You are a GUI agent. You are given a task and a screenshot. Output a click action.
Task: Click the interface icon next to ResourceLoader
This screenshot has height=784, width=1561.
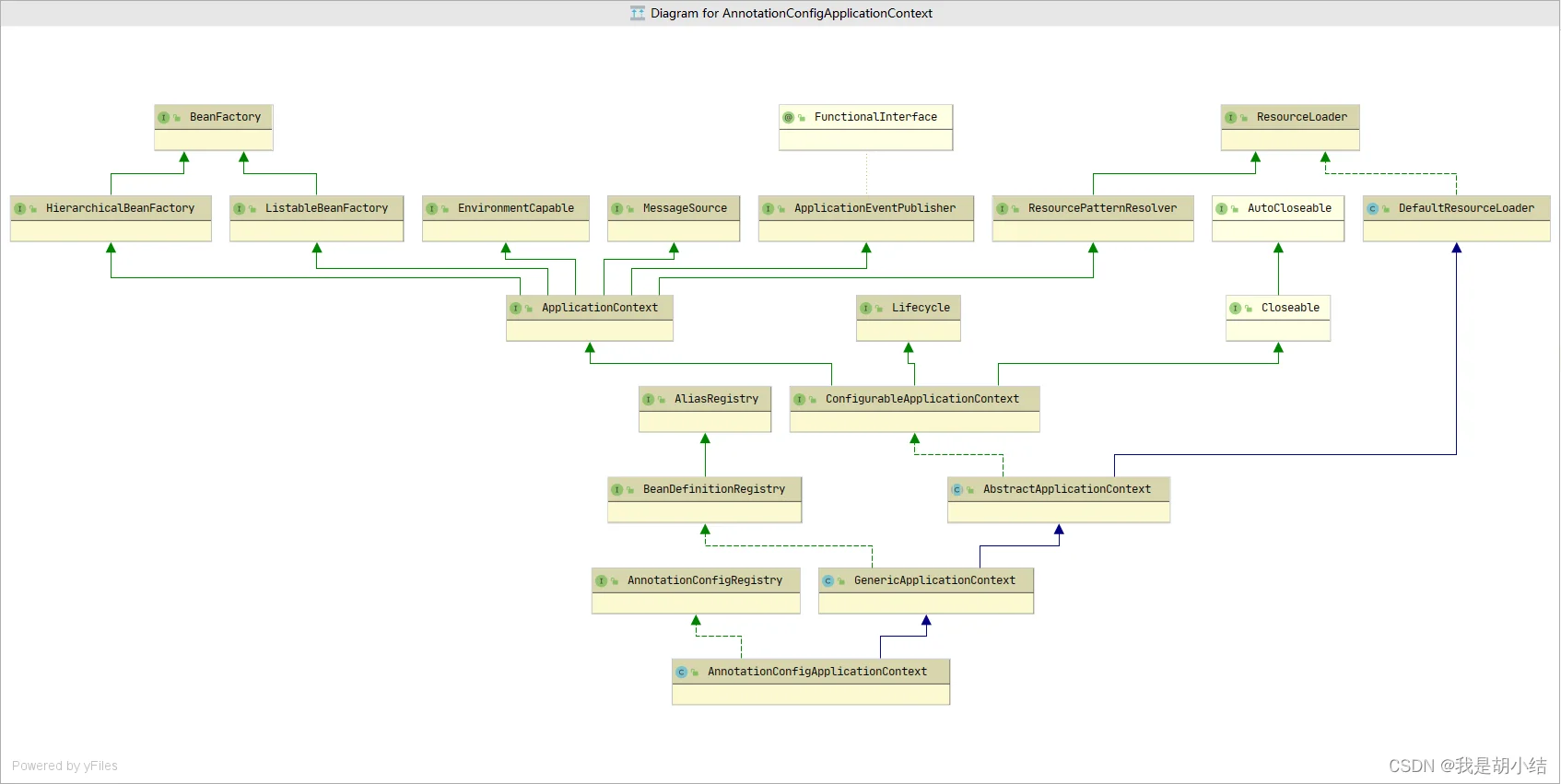(1230, 118)
